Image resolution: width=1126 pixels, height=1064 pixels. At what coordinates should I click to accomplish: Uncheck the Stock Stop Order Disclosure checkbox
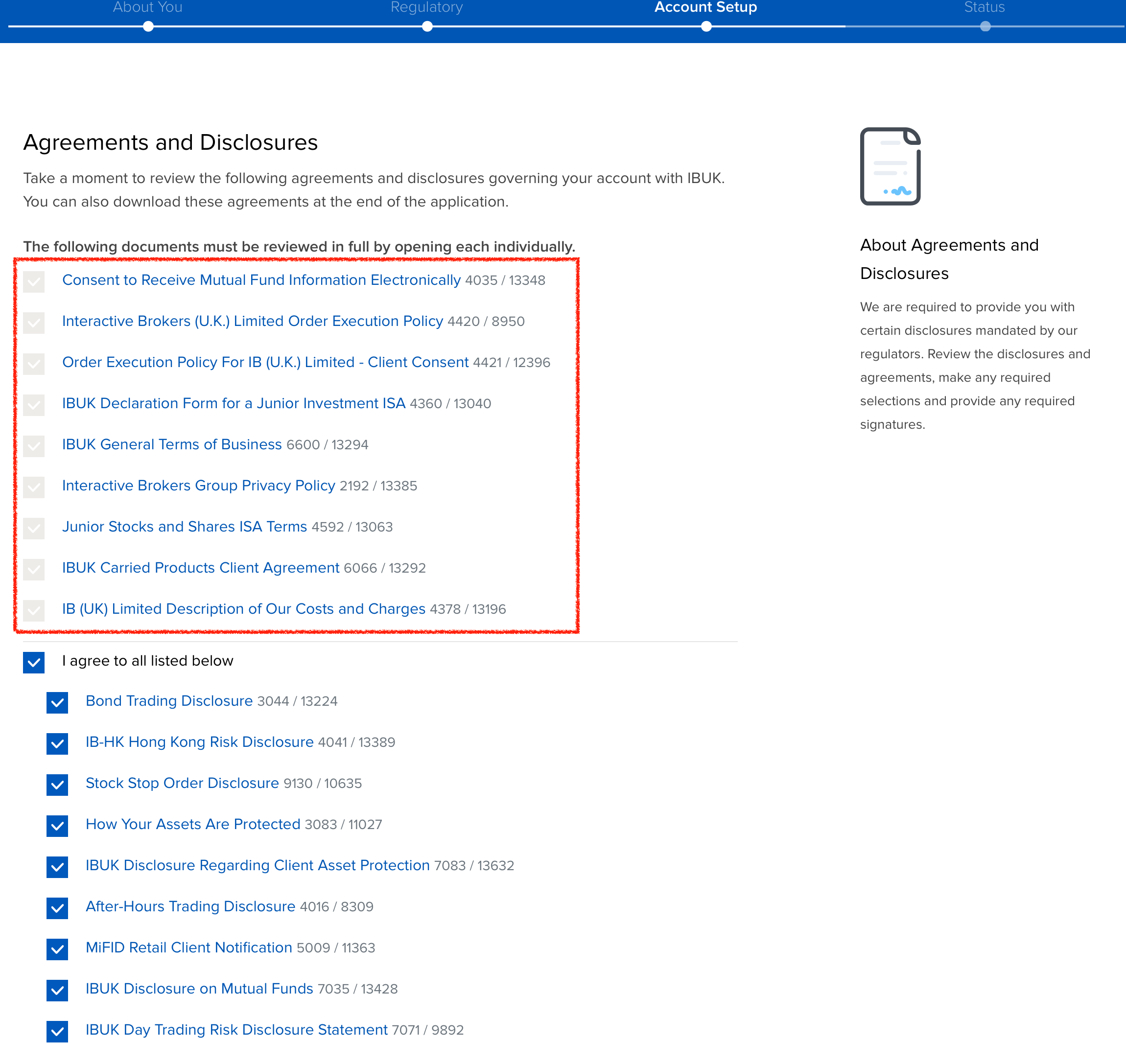[x=57, y=785]
